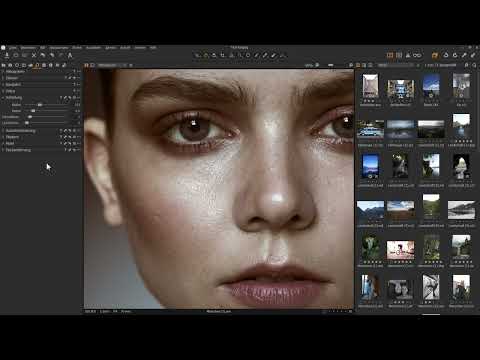The image size is (480, 360).
Task: Expand the Moiré panel arrow
Action: pyautogui.click(x=3, y=143)
